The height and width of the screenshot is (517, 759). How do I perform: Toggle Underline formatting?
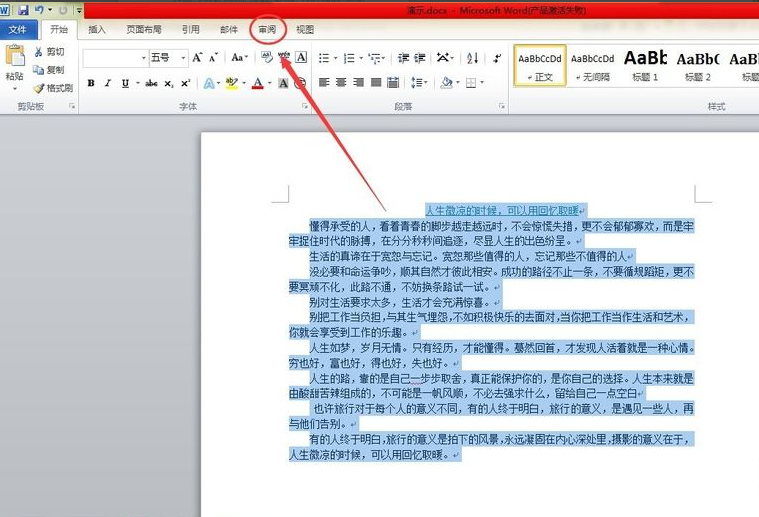pyautogui.click(x=125, y=83)
